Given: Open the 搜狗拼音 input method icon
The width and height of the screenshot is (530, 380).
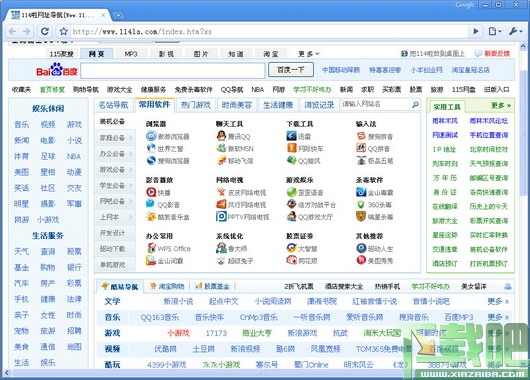Looking at the screenshot, I should coord(361,136).
